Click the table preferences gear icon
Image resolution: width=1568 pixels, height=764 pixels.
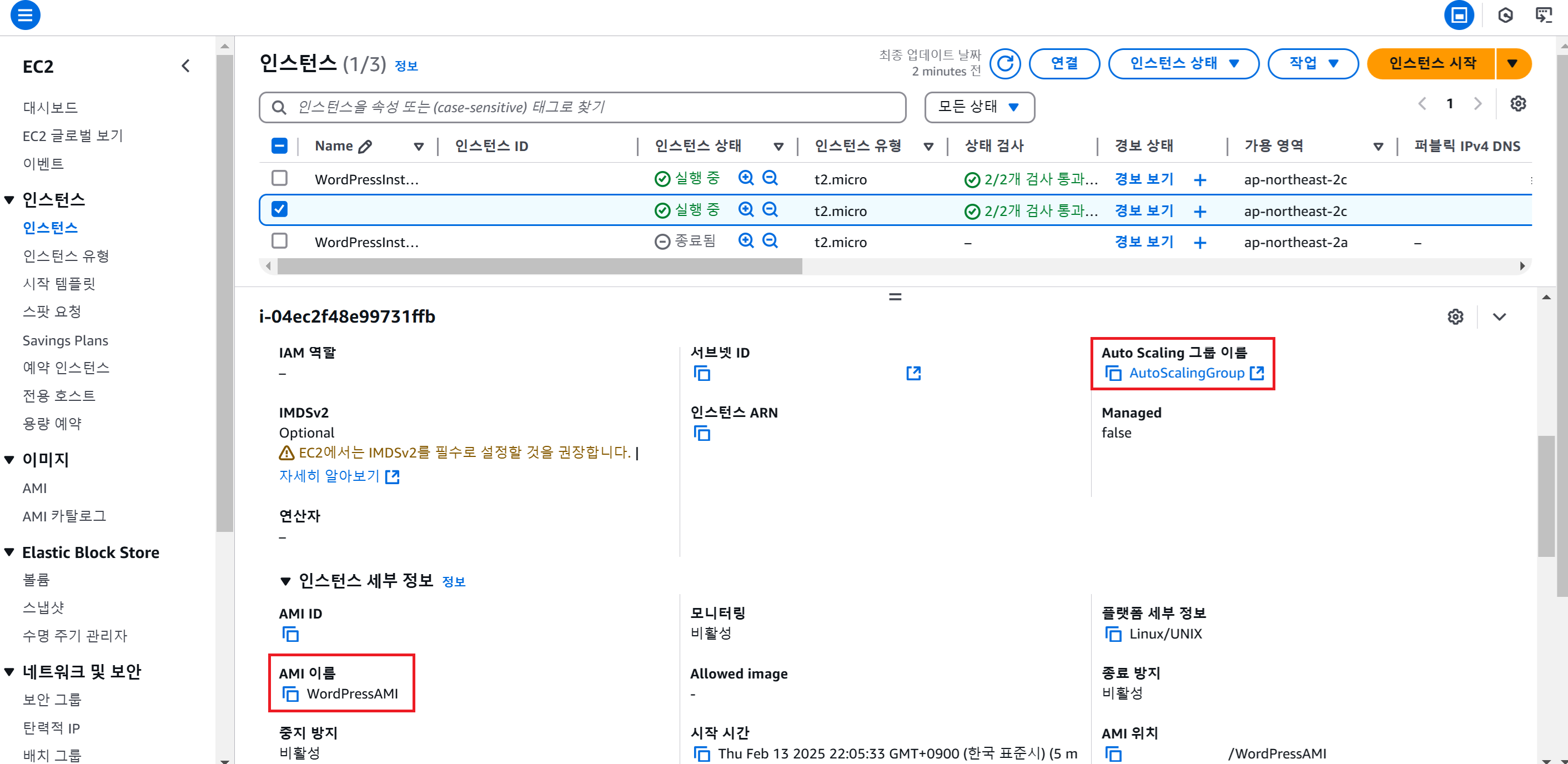1517,103
